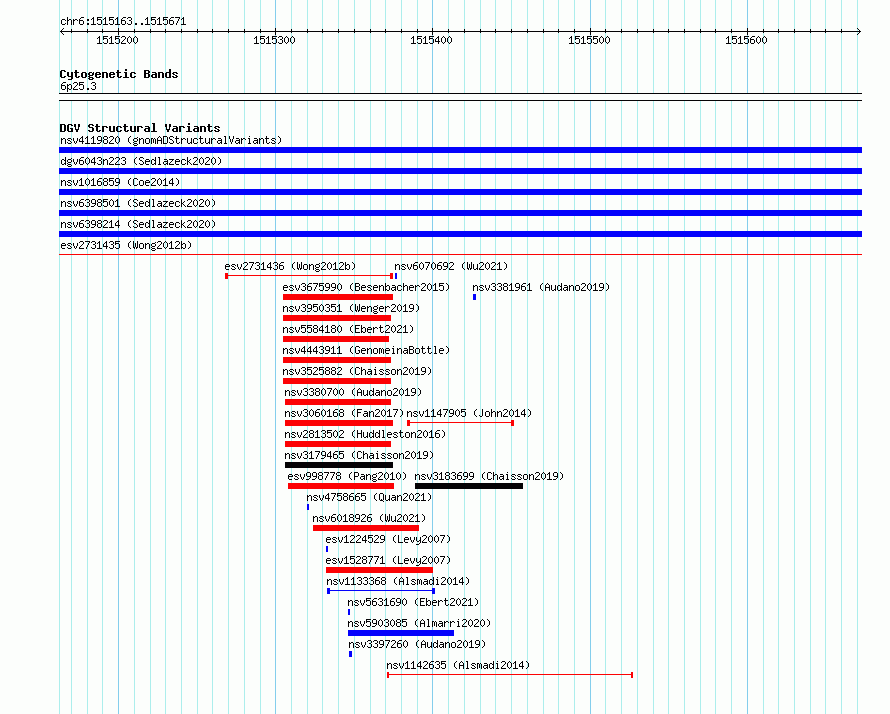Select nsv3525882 (Chaisson2019) label
Screen dimensions: 890x714
click(x=358, y=371)
